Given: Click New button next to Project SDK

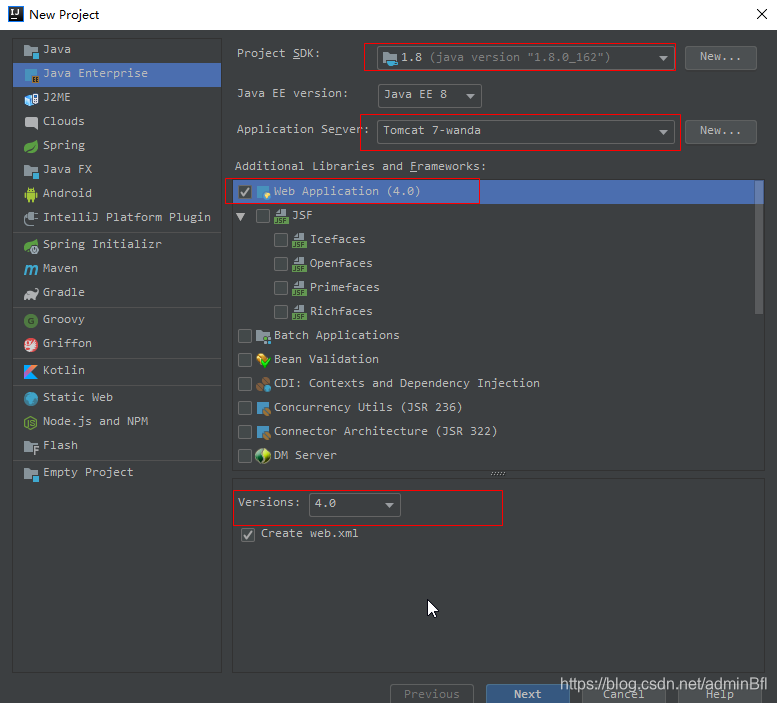Looking at the screenshot, I should click(721, 58).
